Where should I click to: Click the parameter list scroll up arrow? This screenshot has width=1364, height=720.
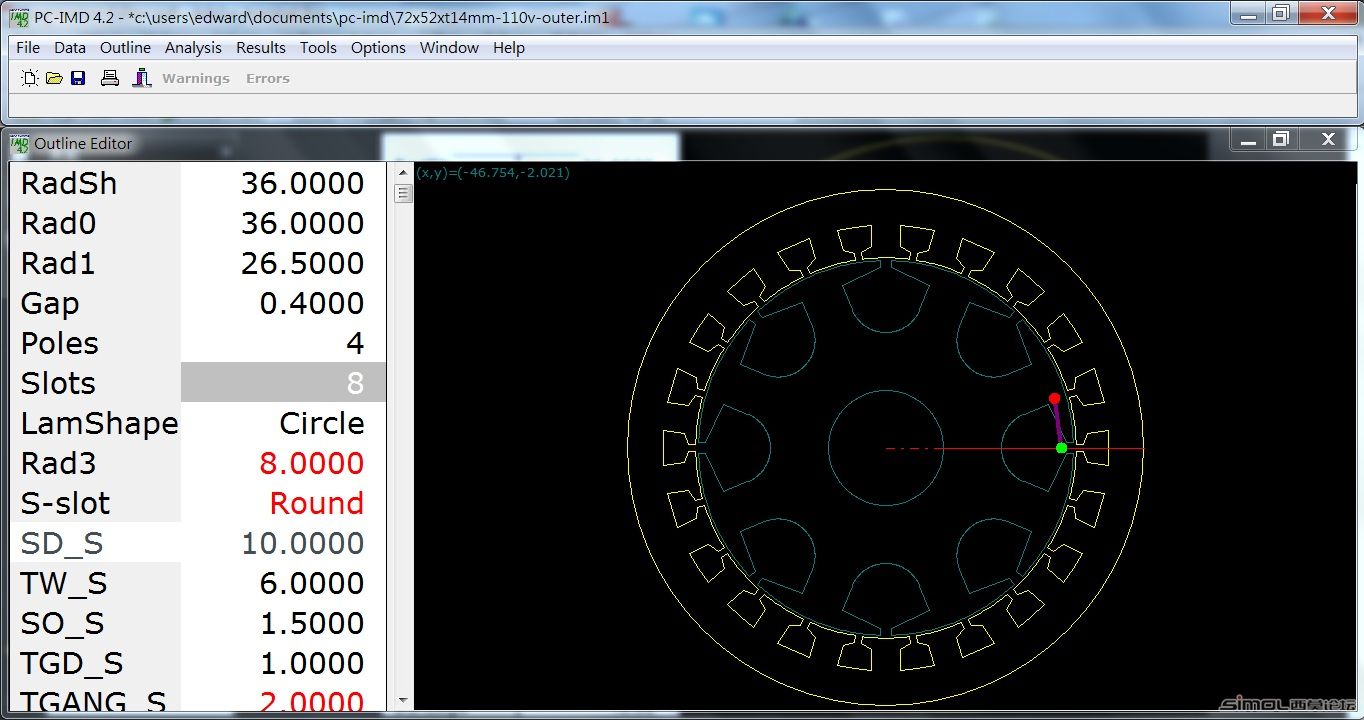(x=404, y=172)
